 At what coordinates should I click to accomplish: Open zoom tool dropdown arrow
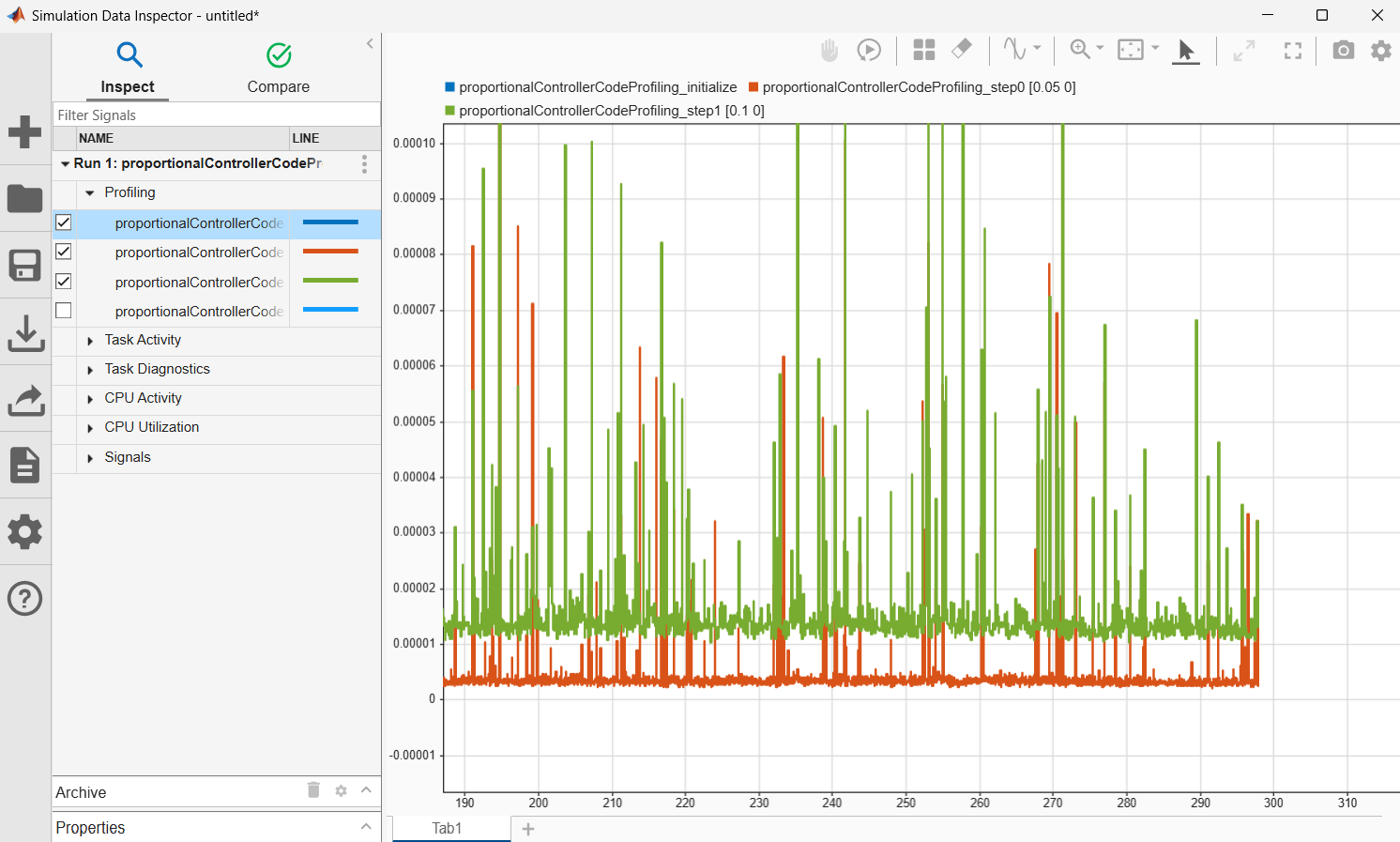tap(1100, 48)
